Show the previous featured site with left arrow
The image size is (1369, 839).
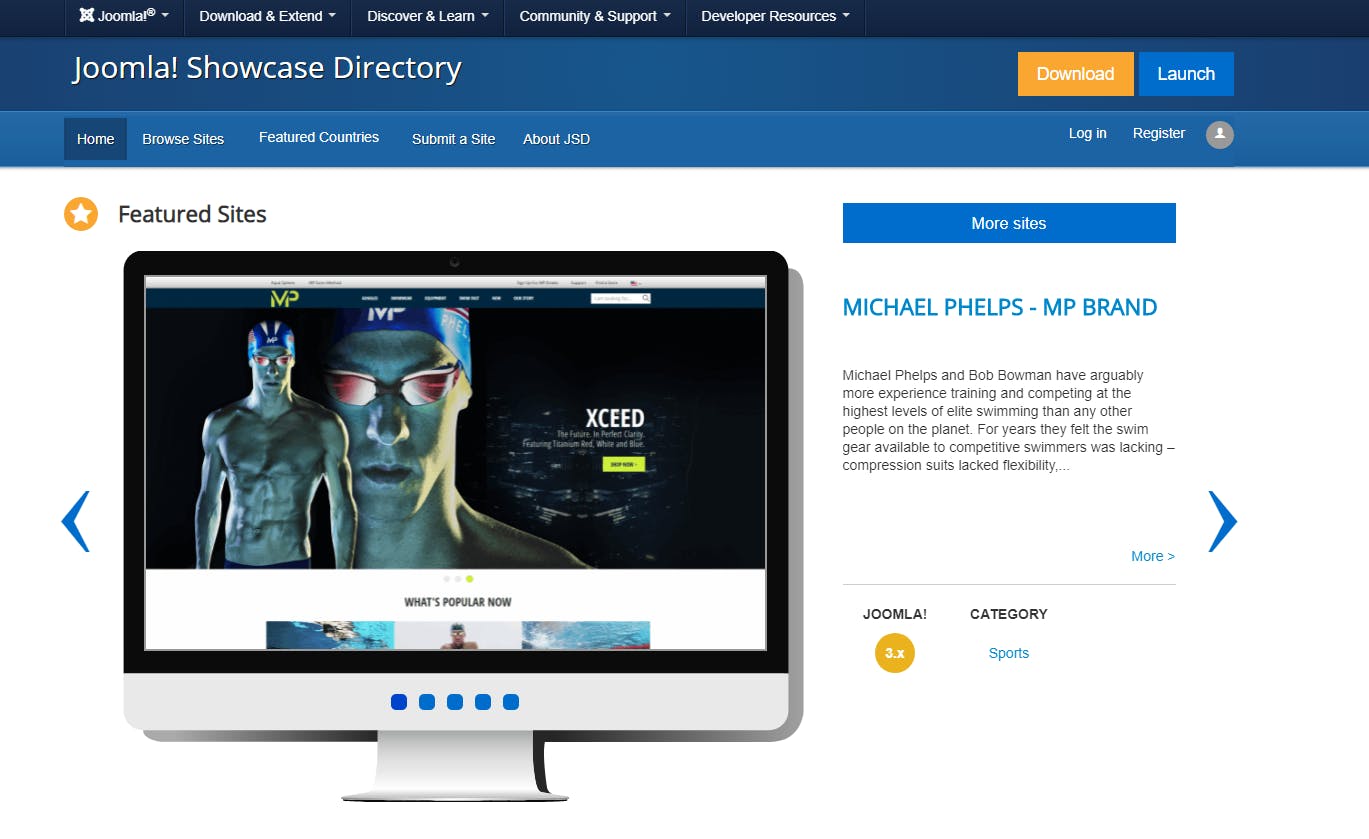[x=76, y=521]
